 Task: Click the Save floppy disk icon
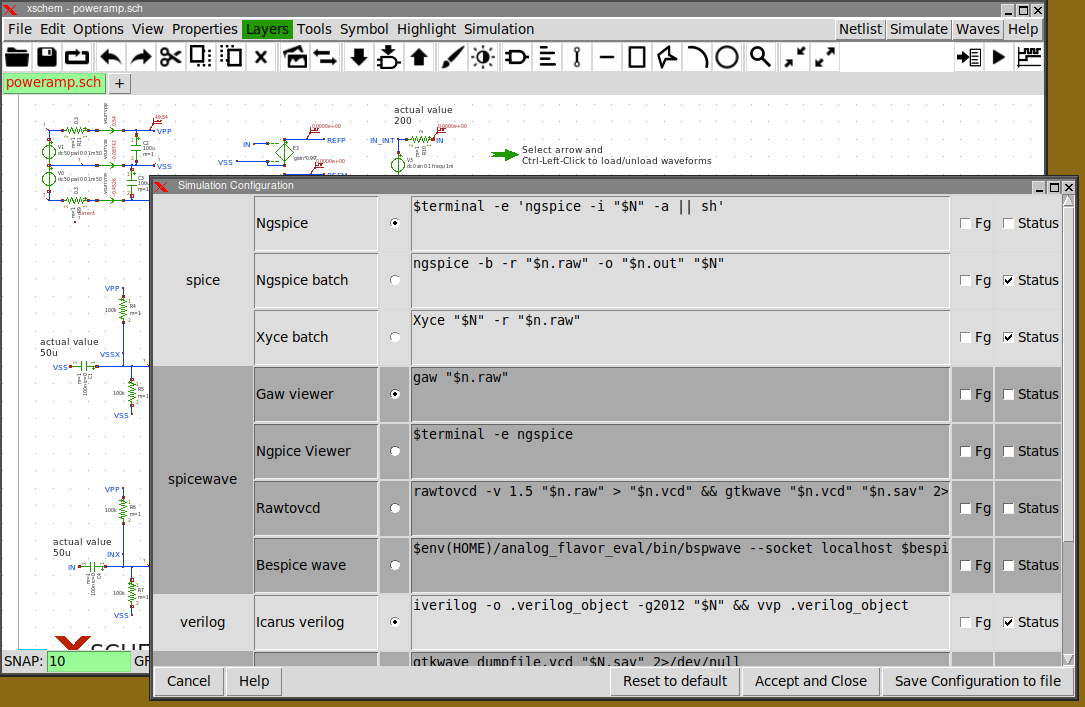coord(47,57)
